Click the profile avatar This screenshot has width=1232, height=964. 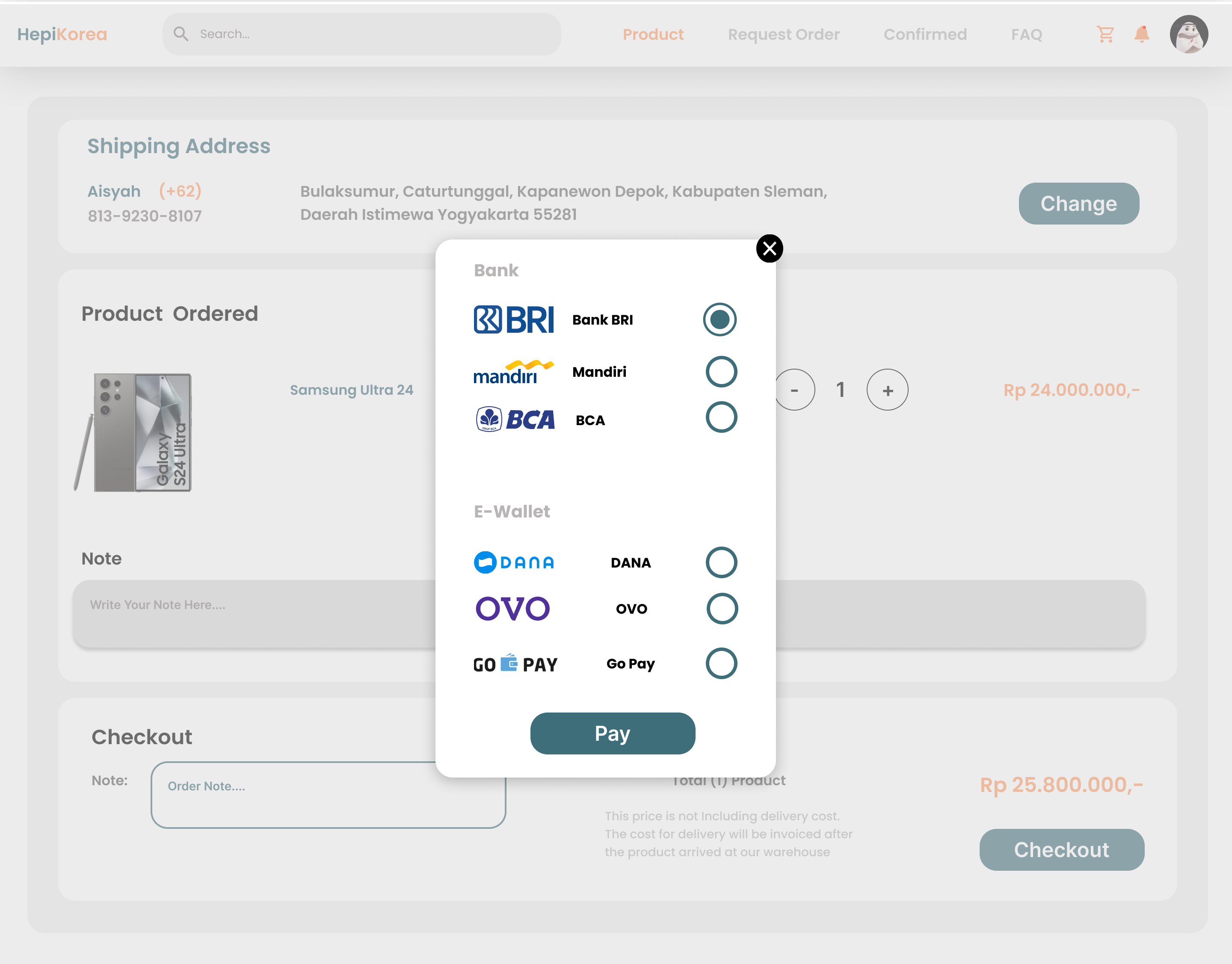tap(1189, 34)
